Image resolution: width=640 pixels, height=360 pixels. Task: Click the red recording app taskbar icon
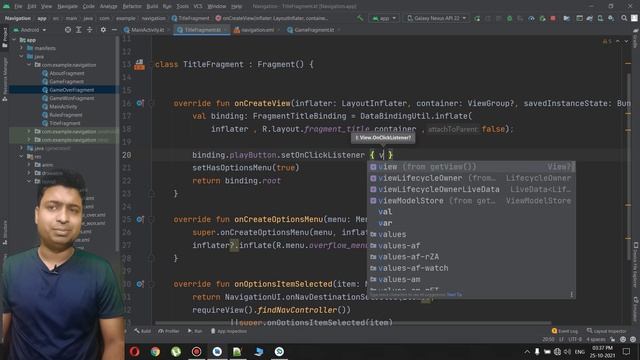(x=196, y=351)
